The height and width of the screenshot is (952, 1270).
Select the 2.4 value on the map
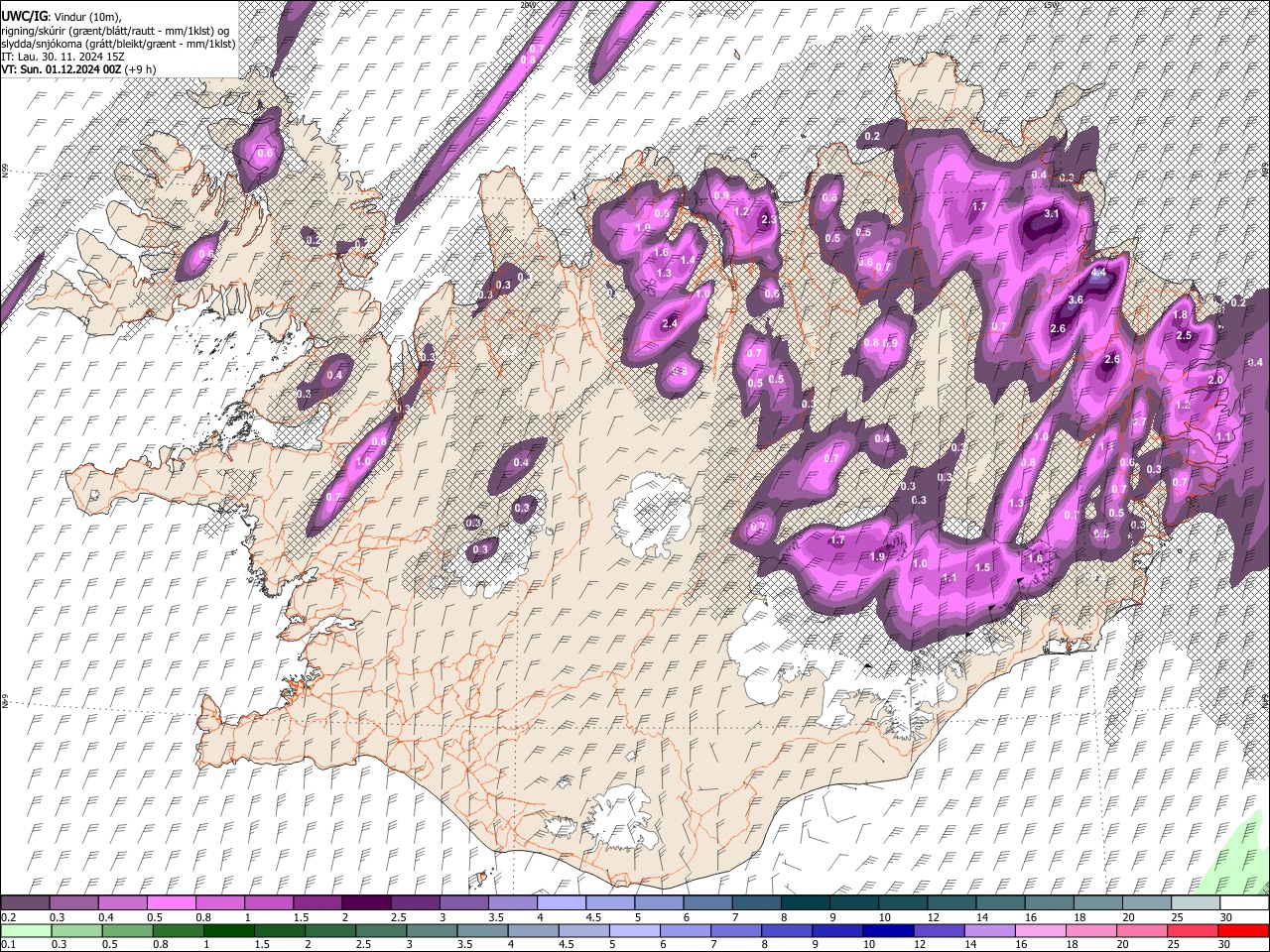(x=669, y=323)
